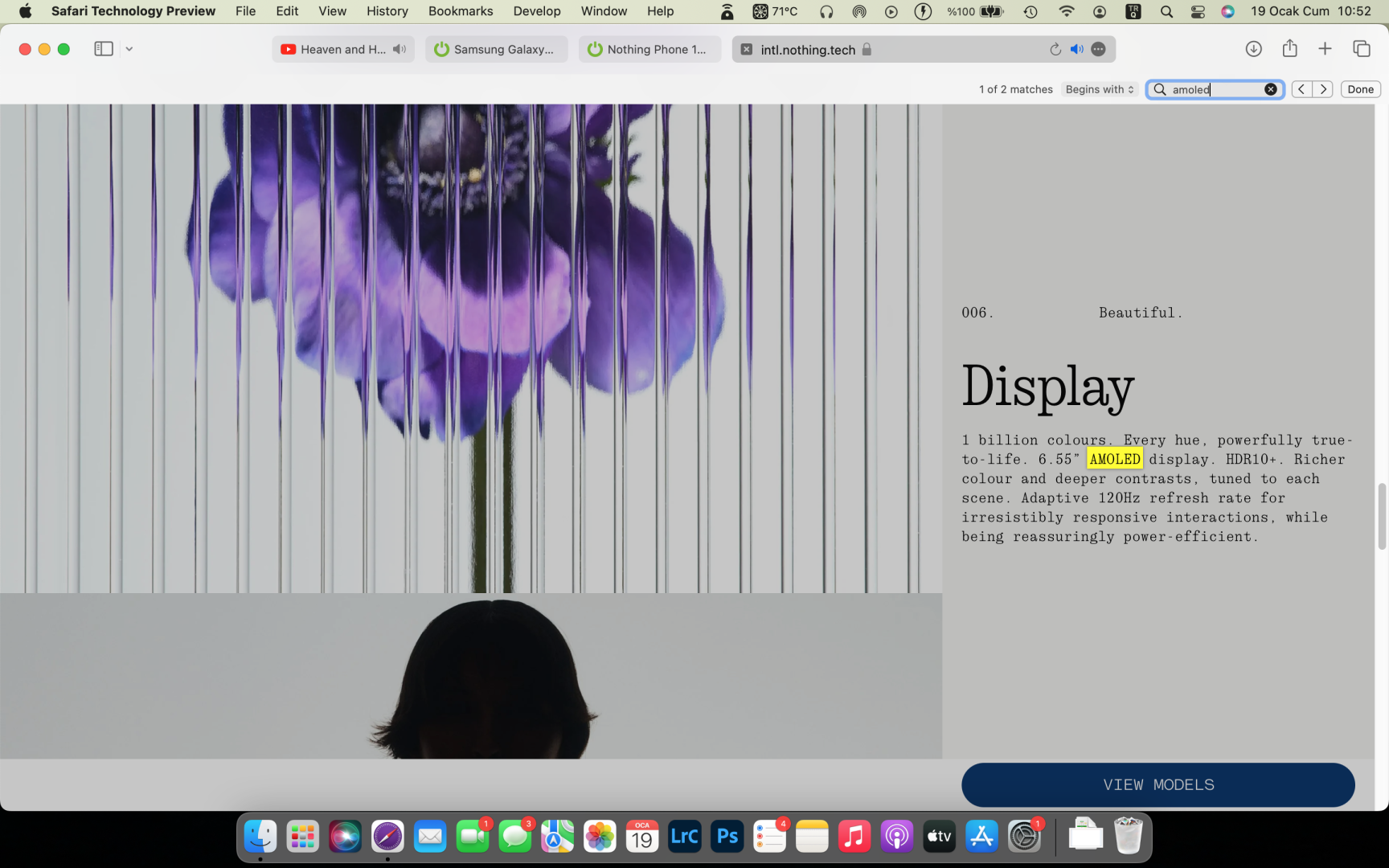
Task: Show the tab overview
Action: (1362, 49)
